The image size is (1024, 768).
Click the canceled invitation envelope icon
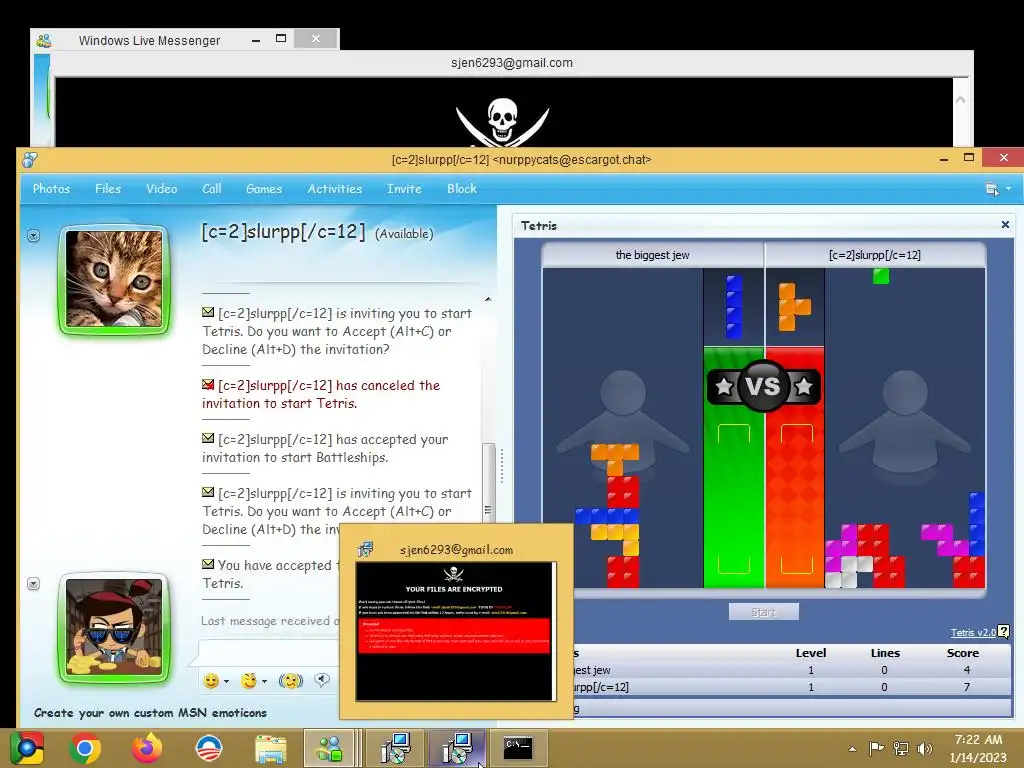pos(208,384)
